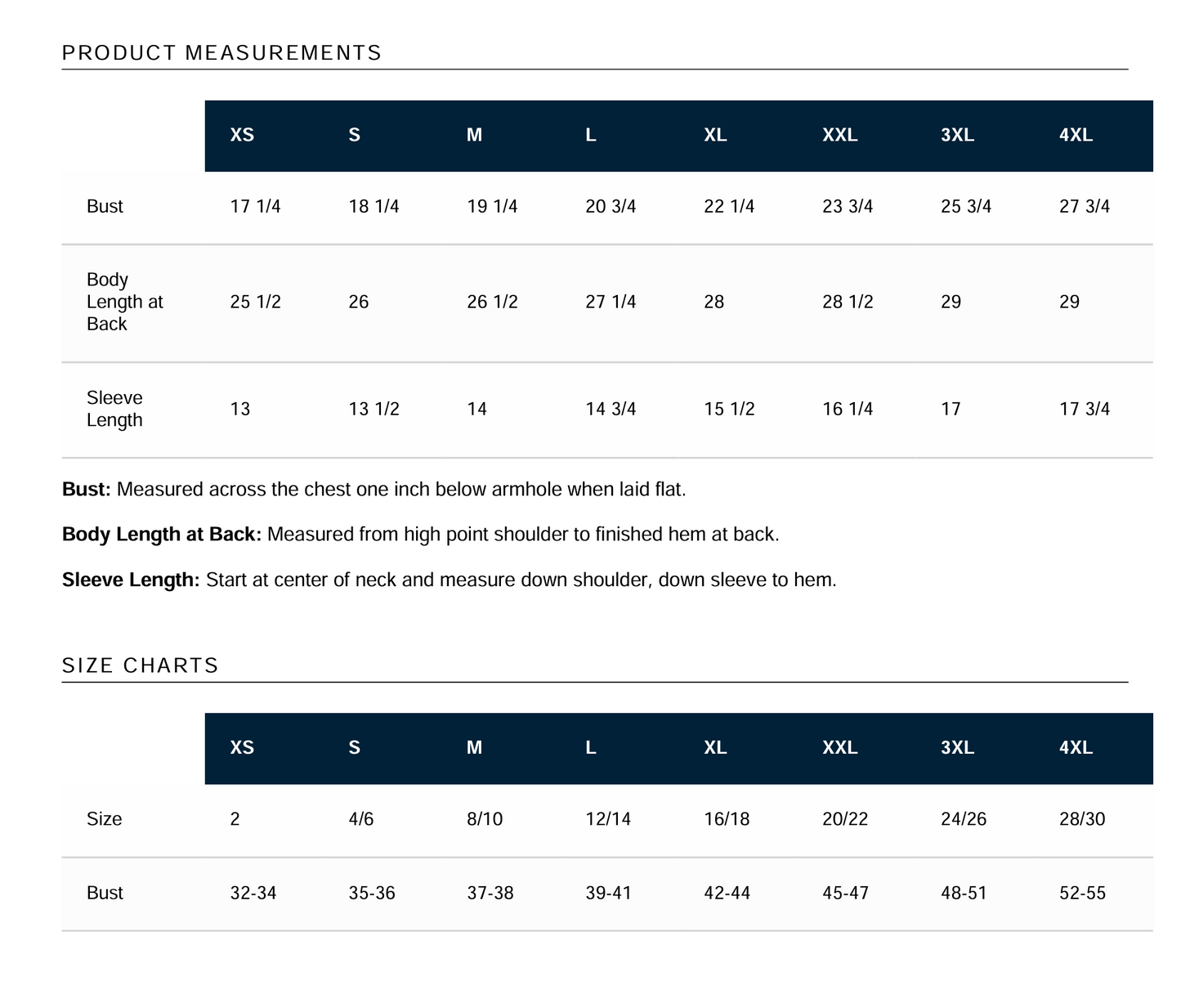Click the Bust value 17 1/4 for XS

coord(255,207)
